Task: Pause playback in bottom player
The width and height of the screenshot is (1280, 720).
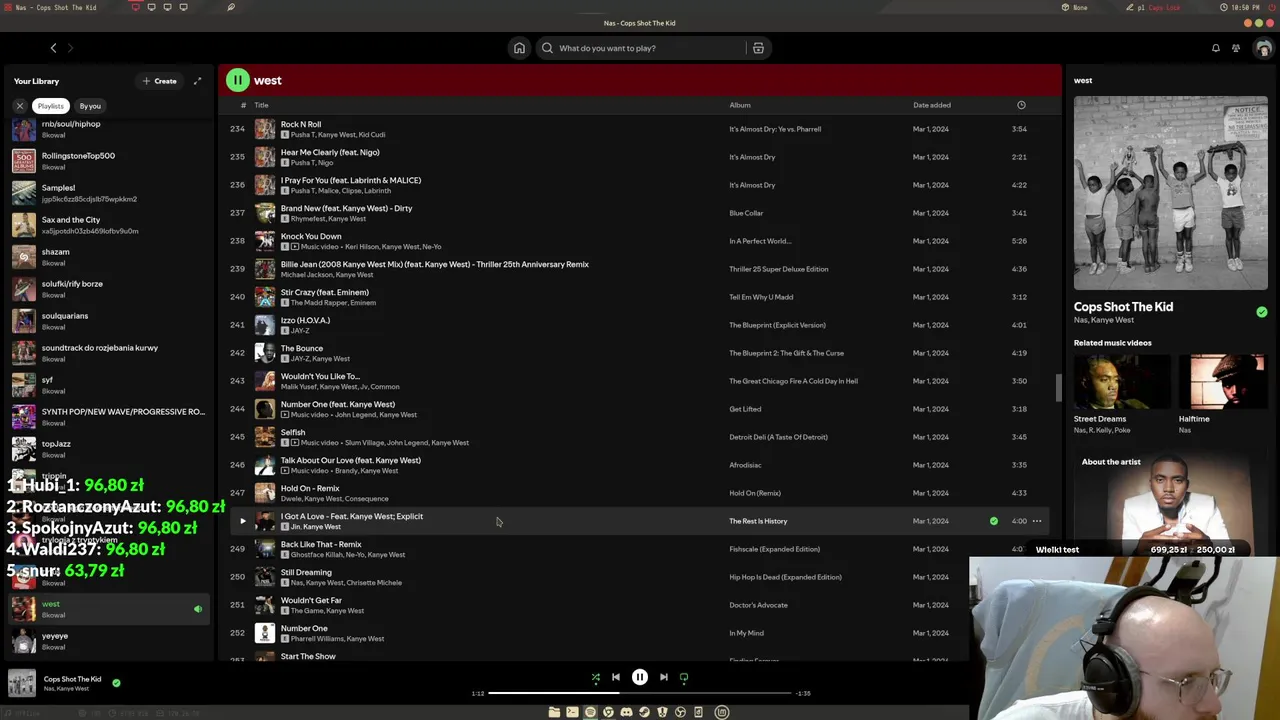Action: [x=639, y=677]
